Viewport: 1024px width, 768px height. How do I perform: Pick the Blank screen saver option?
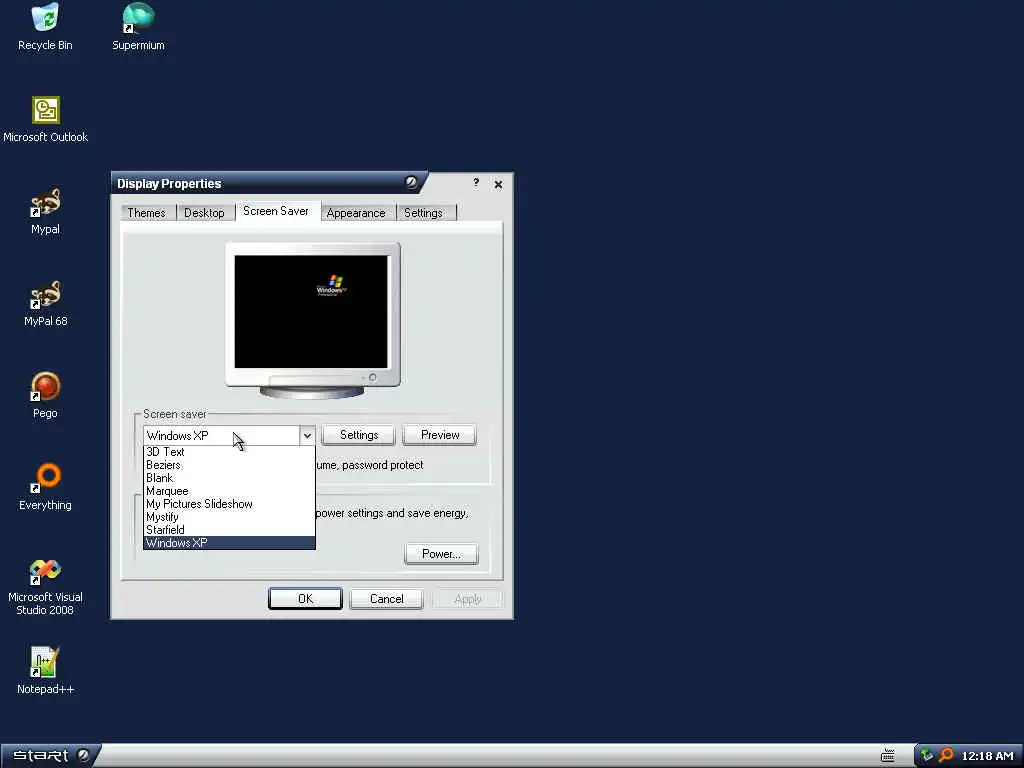click(x=229, y=478)
